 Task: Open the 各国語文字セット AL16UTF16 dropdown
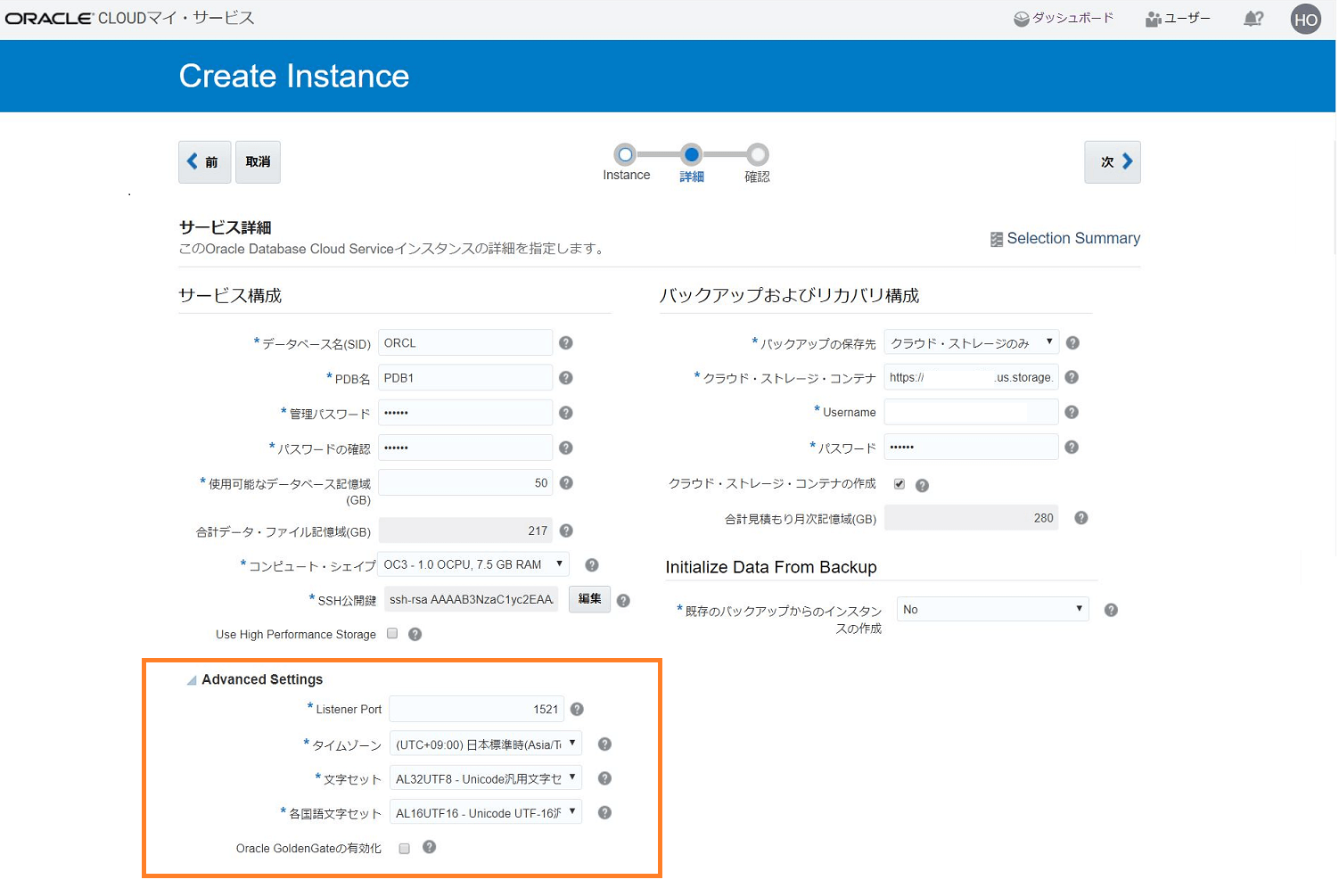click(486, 812)
